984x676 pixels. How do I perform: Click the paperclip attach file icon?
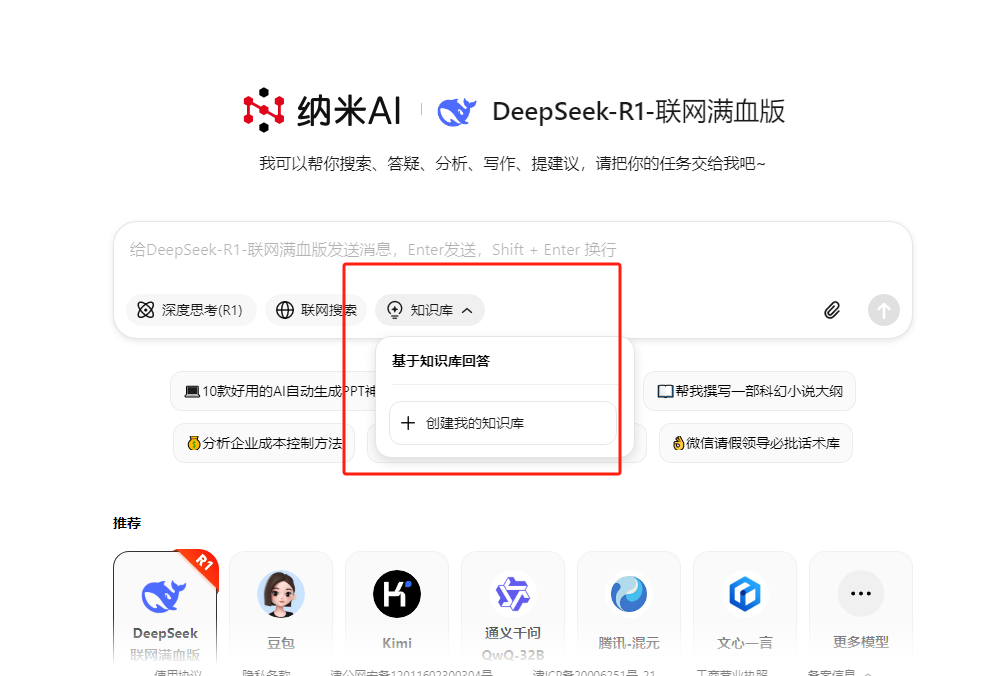point(832,310)
